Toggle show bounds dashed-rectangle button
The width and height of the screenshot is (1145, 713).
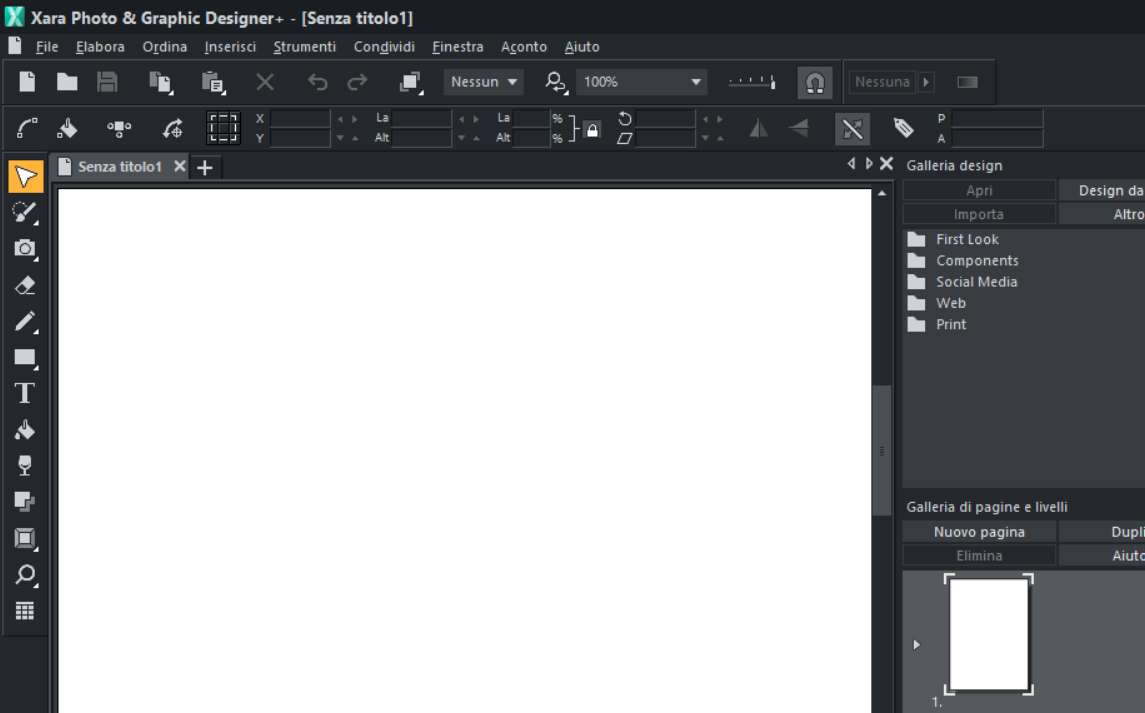pos(223,129)
